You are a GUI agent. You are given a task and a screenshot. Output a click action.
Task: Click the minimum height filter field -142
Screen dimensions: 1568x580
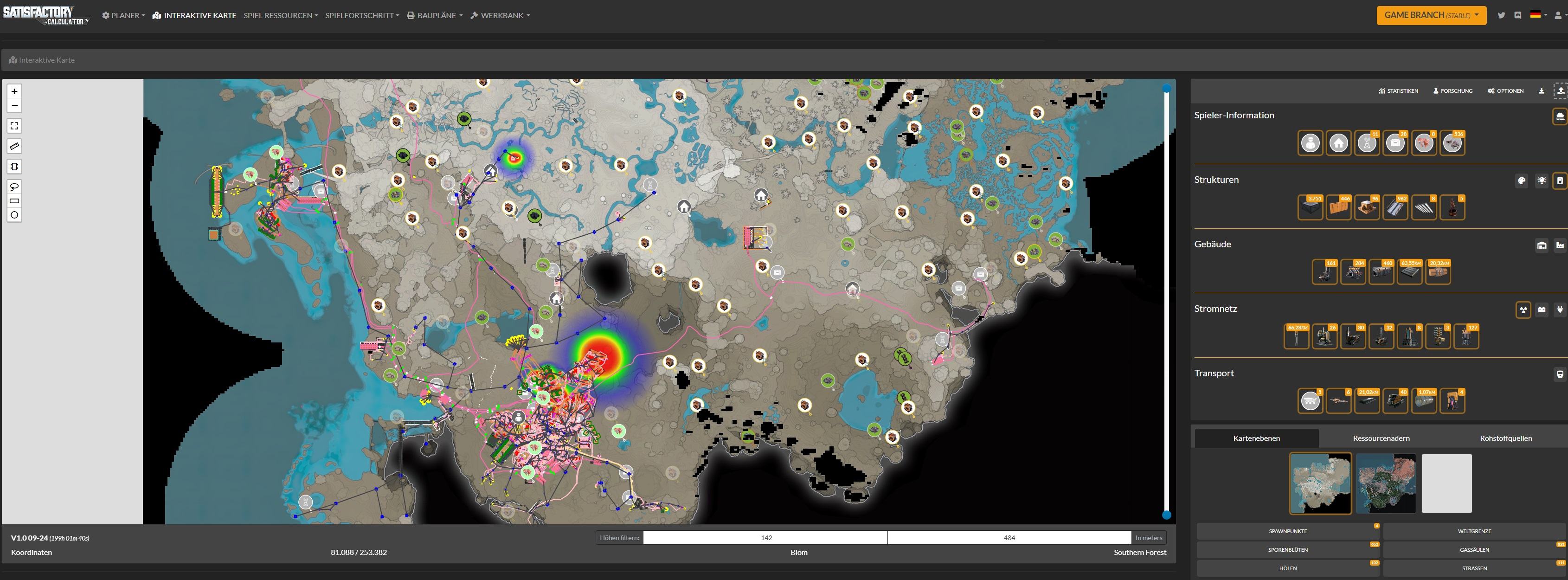tap(765, 538)
